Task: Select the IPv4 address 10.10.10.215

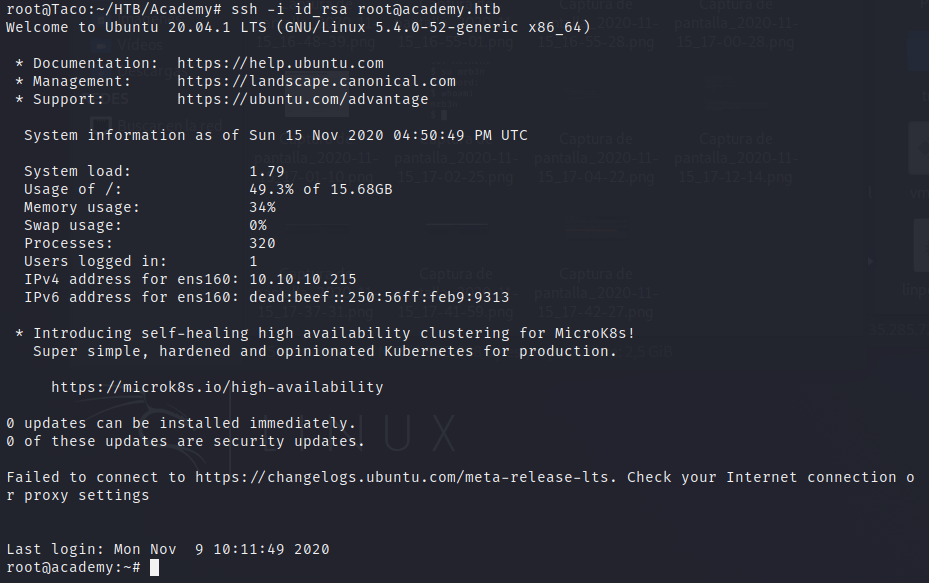Action: tap(302, 279)
